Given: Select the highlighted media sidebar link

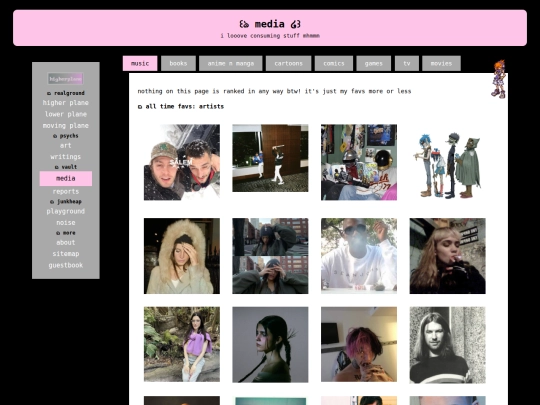Looking at the screenshot, I should [65, 178].
